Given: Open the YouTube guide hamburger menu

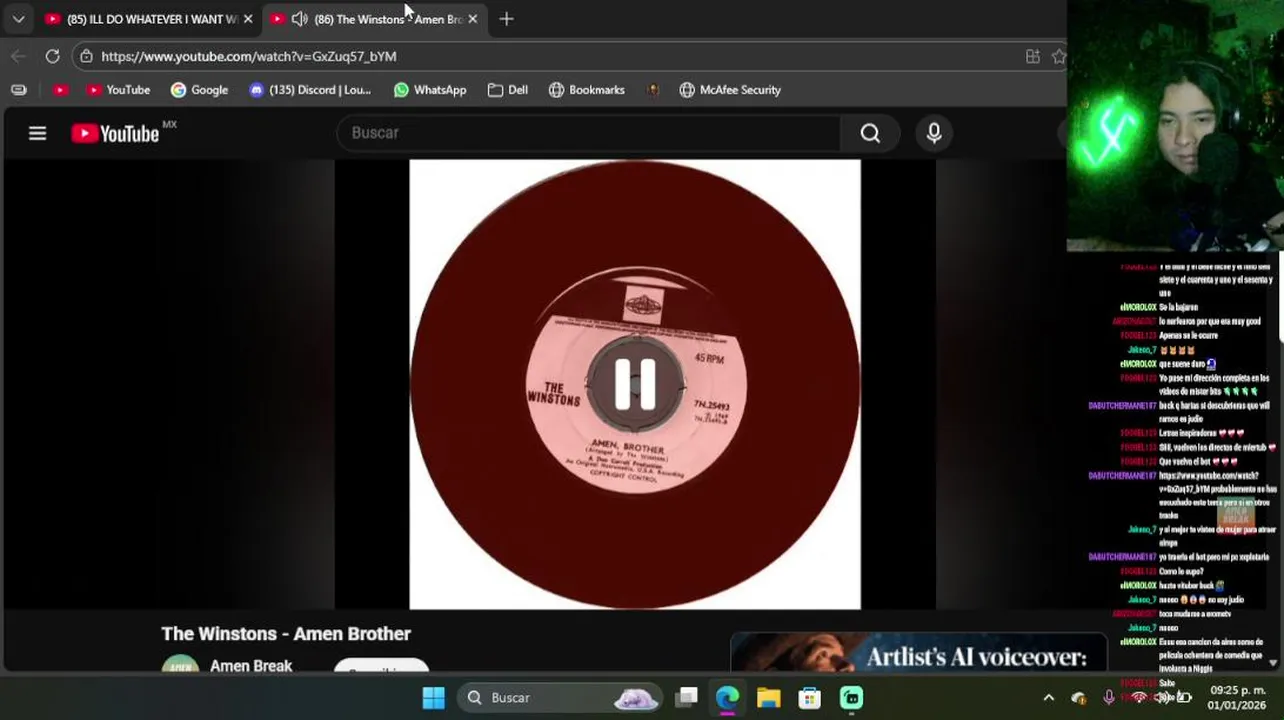Looking at the screenshot, I should point(37,133).
